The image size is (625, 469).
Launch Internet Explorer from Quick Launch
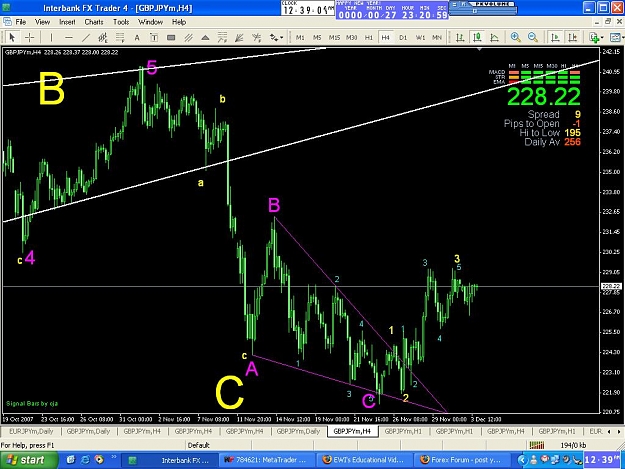85,460
